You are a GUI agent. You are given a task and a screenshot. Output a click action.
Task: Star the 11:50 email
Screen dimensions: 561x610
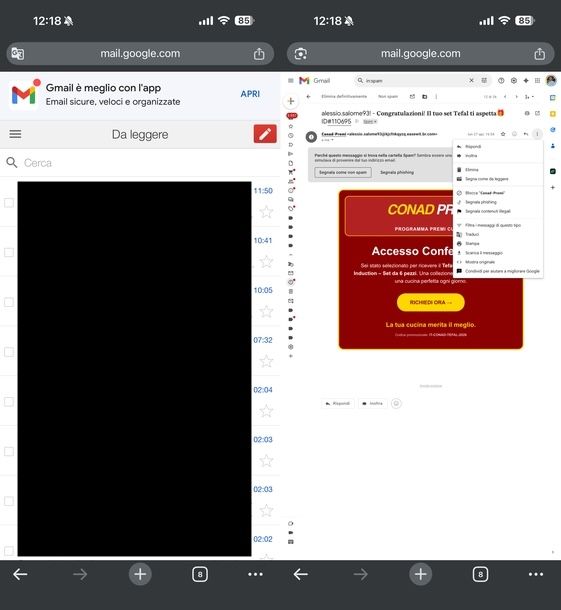pos(266,212)
